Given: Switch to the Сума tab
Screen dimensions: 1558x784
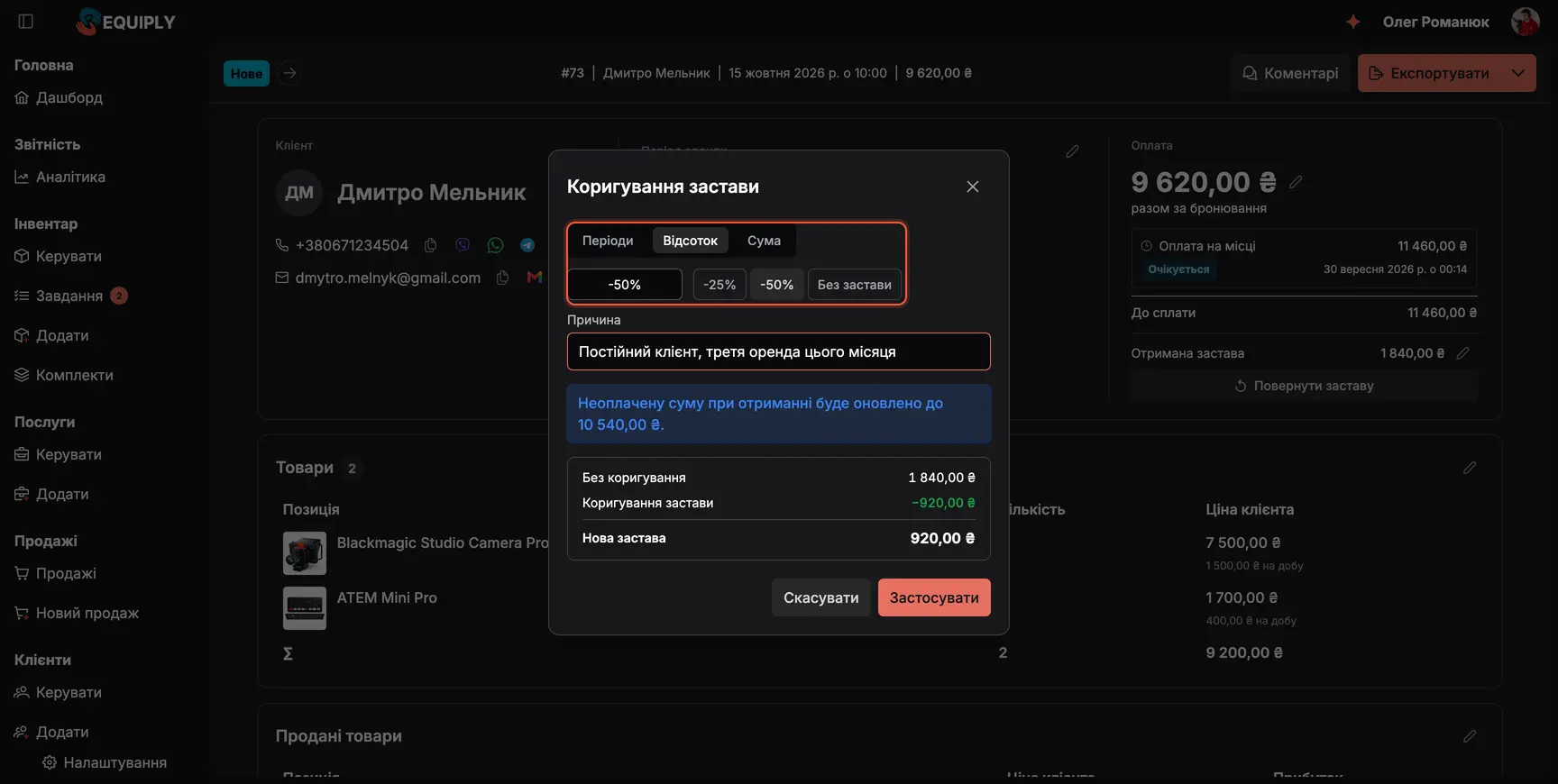Looking at the screenshot, I should (x=764, y=241).
